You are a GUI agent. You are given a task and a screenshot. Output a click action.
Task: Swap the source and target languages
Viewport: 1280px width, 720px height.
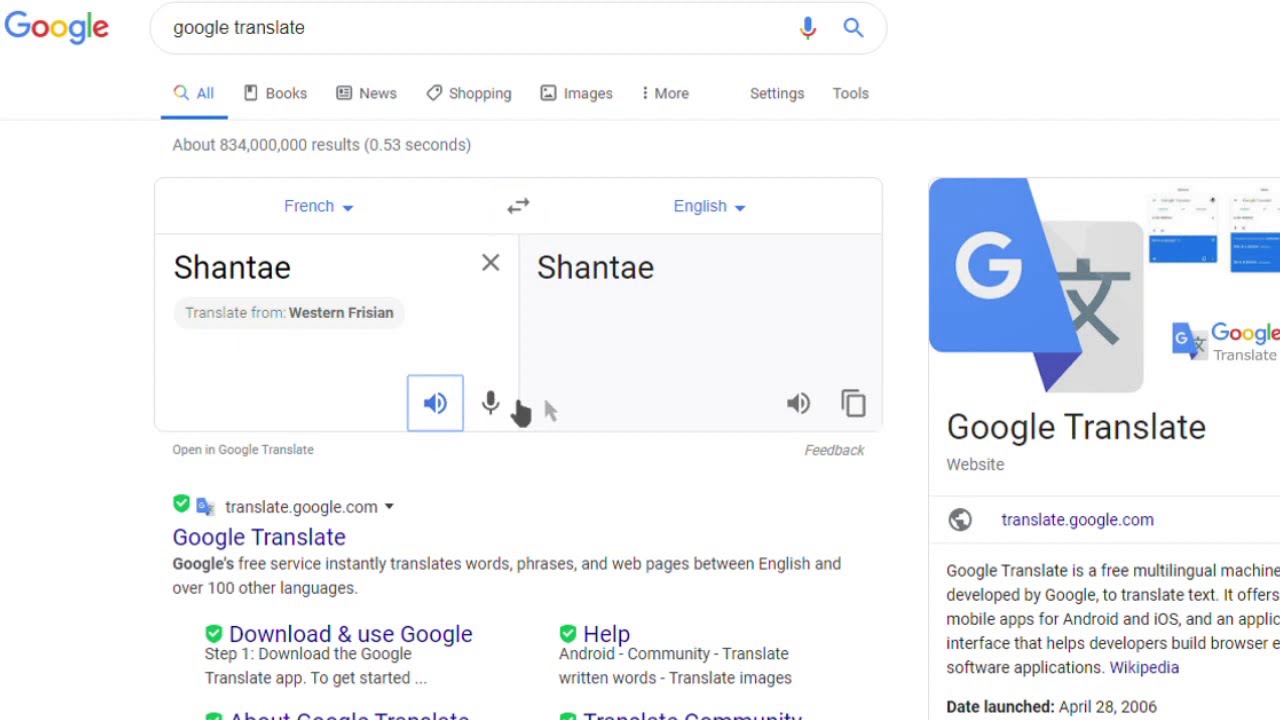click(518, 206)
